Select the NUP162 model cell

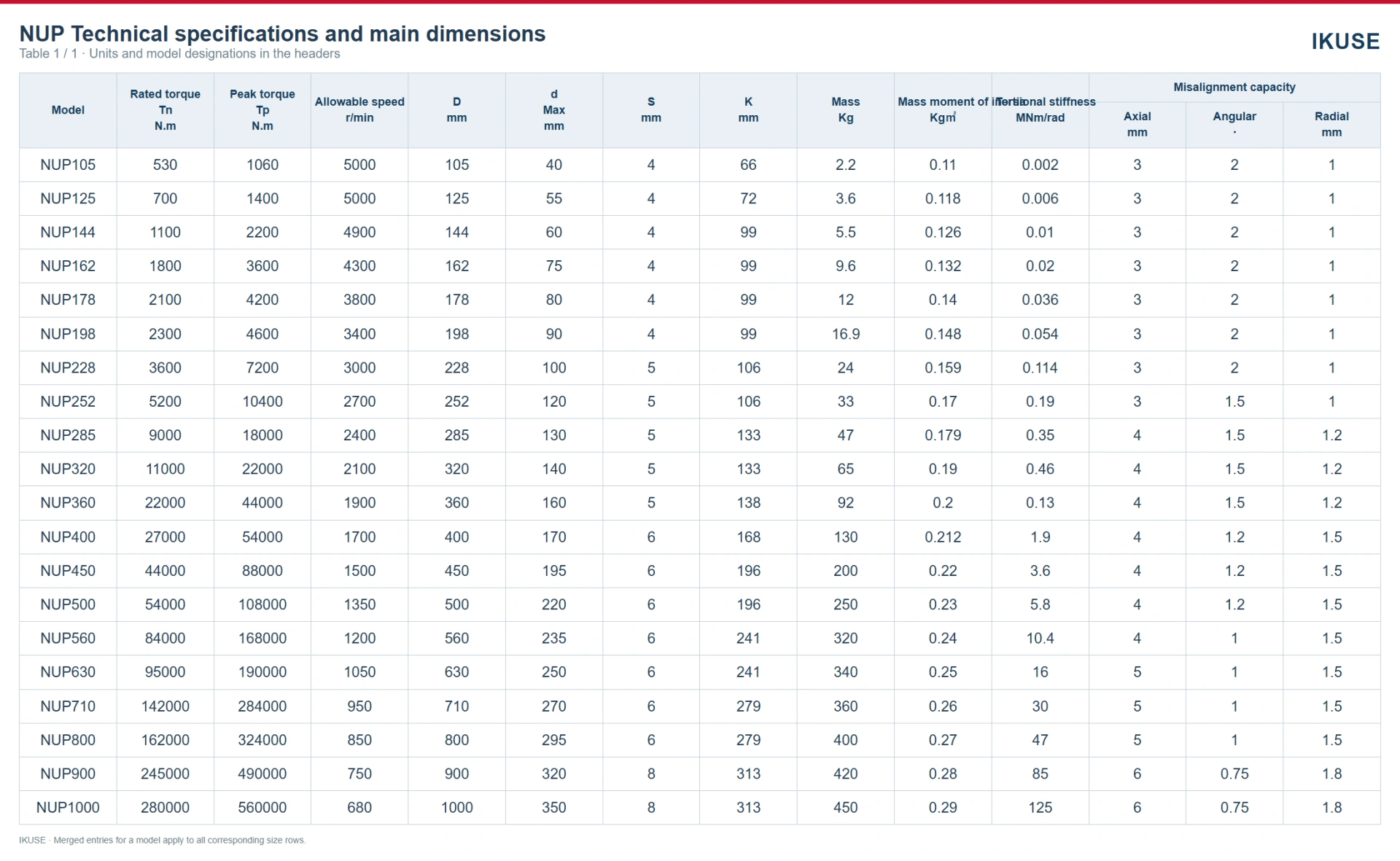coord(68,266)
